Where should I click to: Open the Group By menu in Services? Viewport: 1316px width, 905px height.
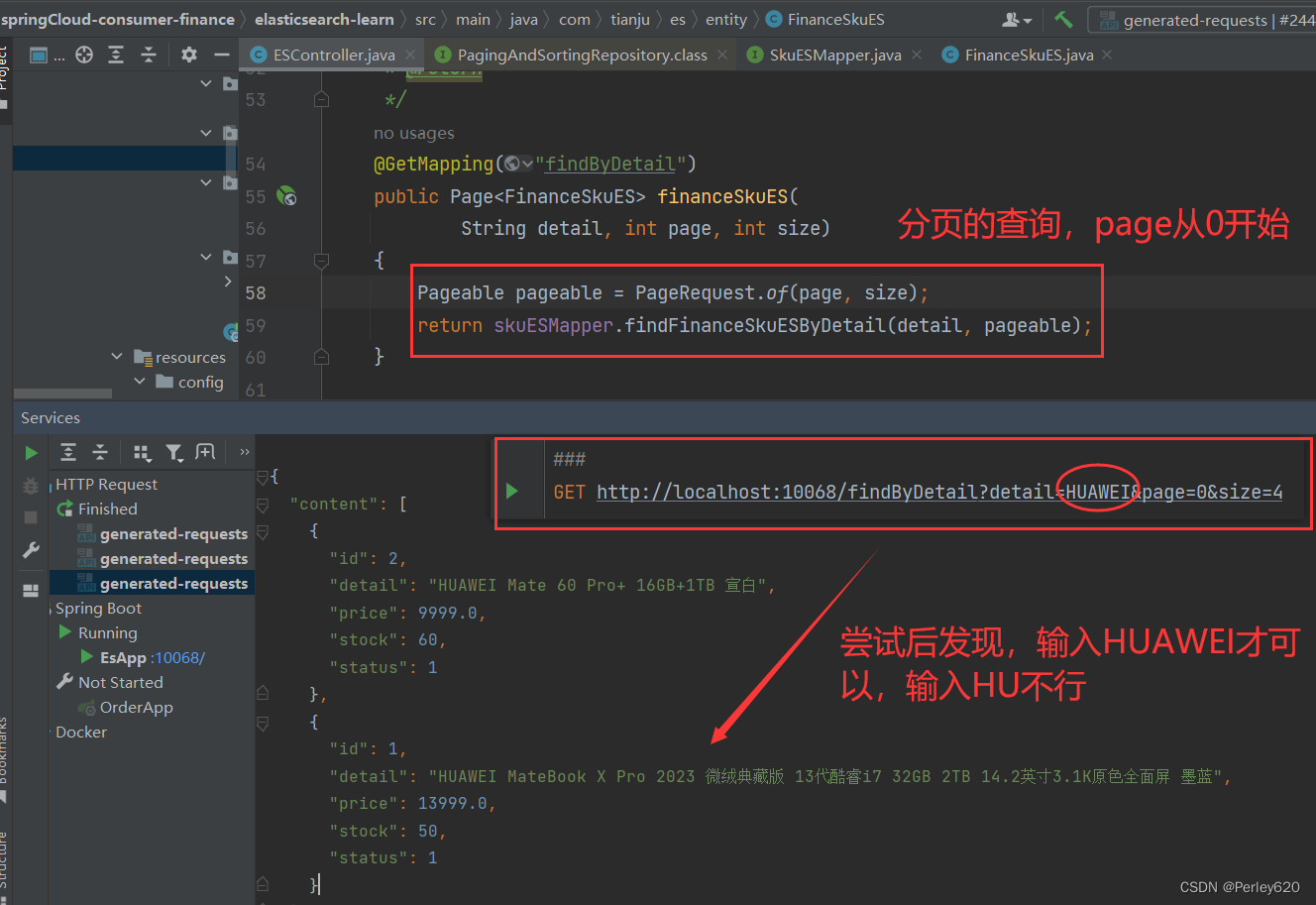(142, 453)
